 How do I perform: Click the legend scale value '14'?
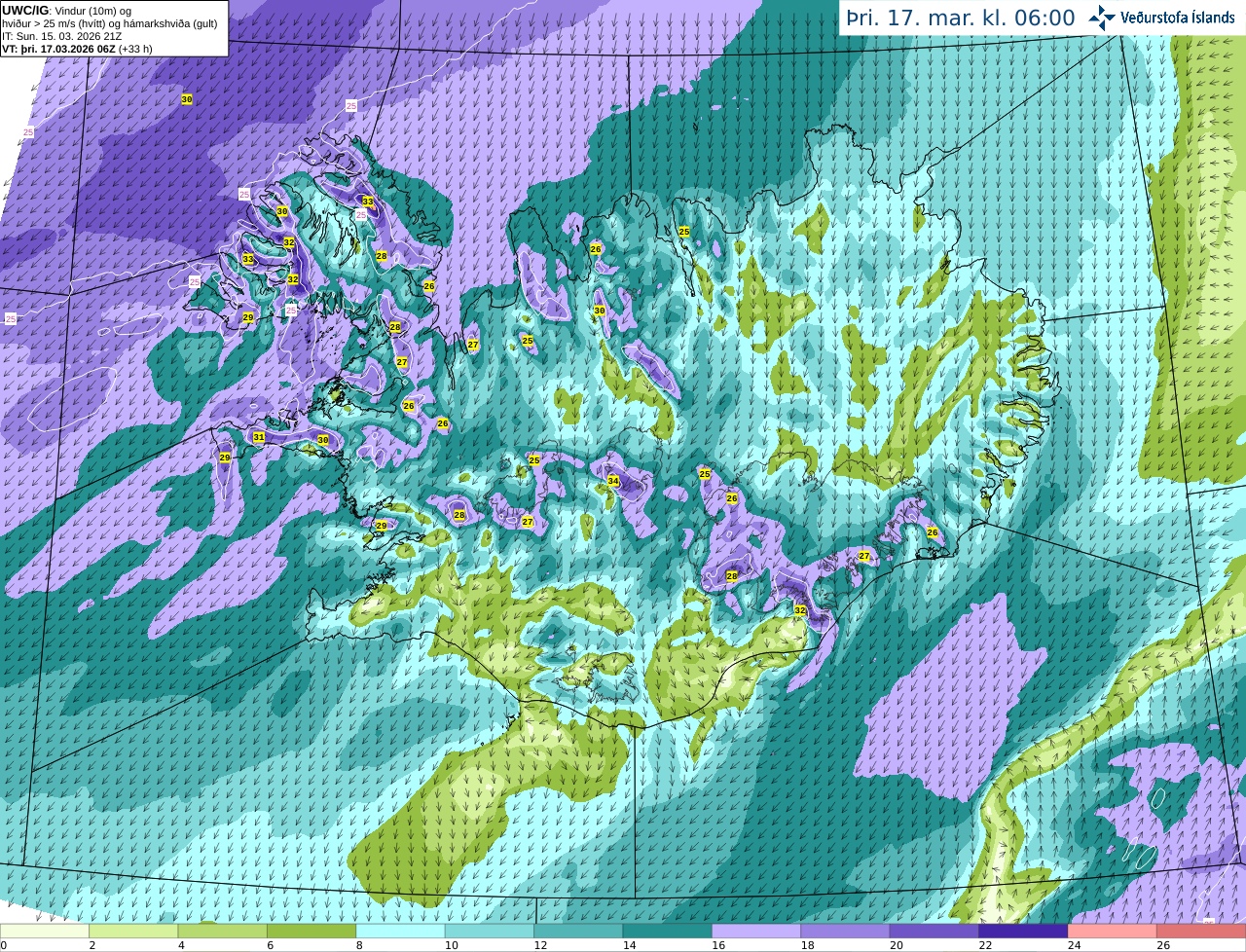point(629,945)
